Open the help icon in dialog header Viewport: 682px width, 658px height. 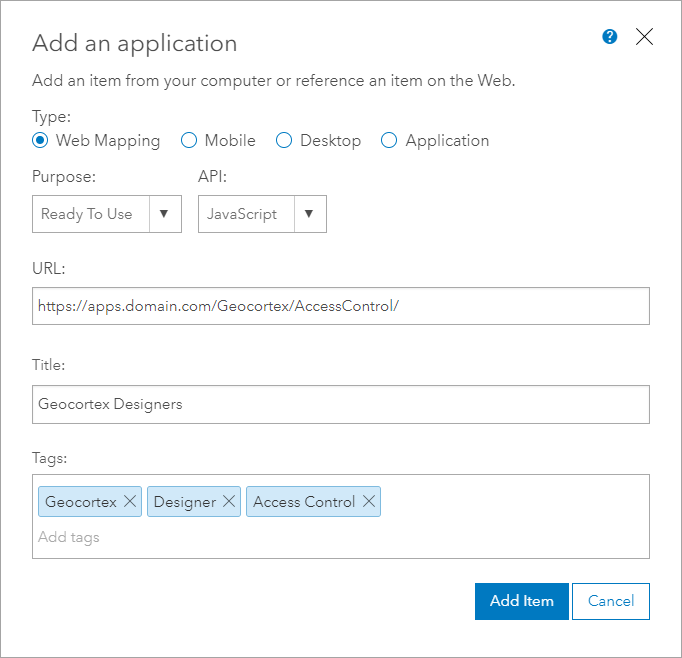609,37
